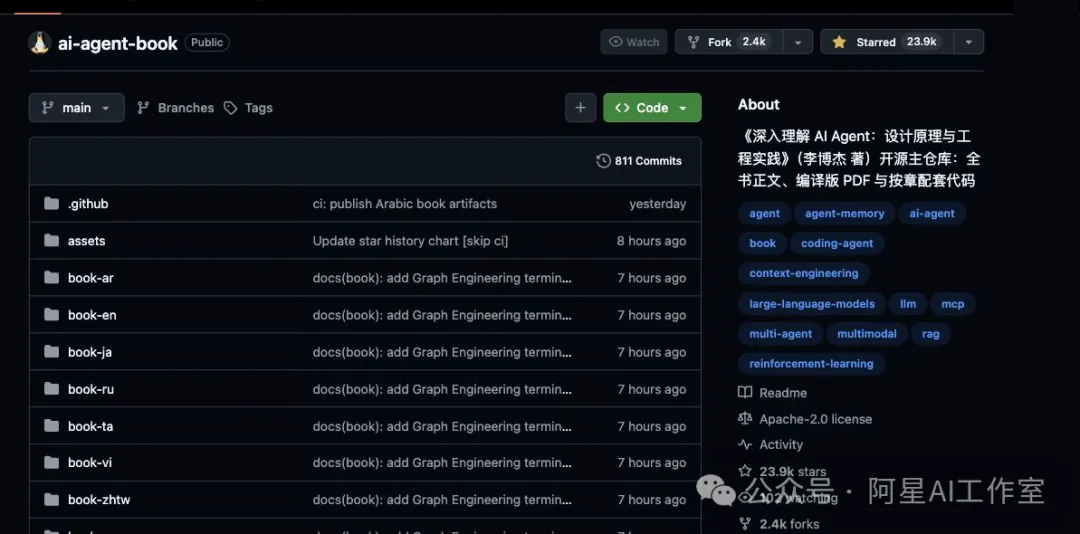
Task: Select the 'agent' topic tag
Action: click(x=765, y=214)
